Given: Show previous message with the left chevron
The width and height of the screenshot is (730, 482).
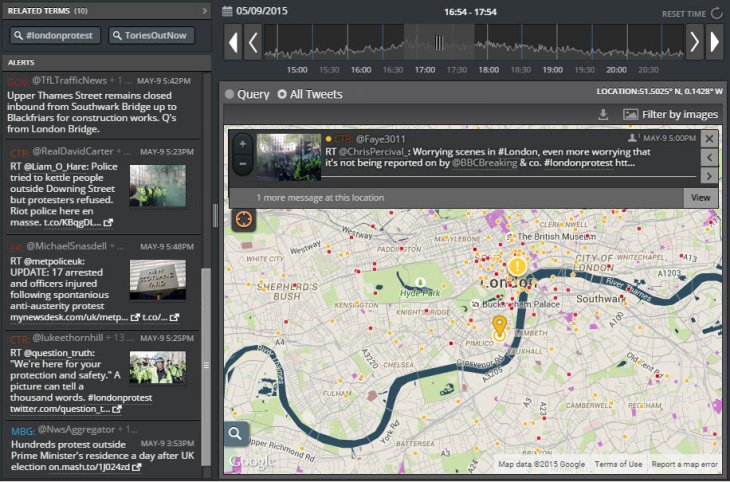Looking at the screenshot, I should 708,158.
